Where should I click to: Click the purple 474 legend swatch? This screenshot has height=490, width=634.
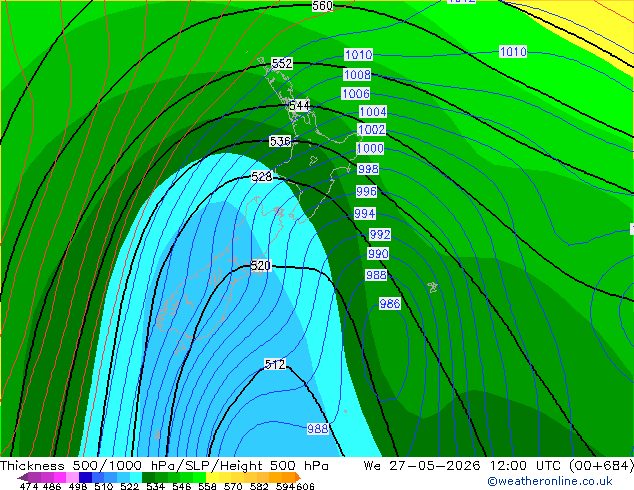coord(35,477)
